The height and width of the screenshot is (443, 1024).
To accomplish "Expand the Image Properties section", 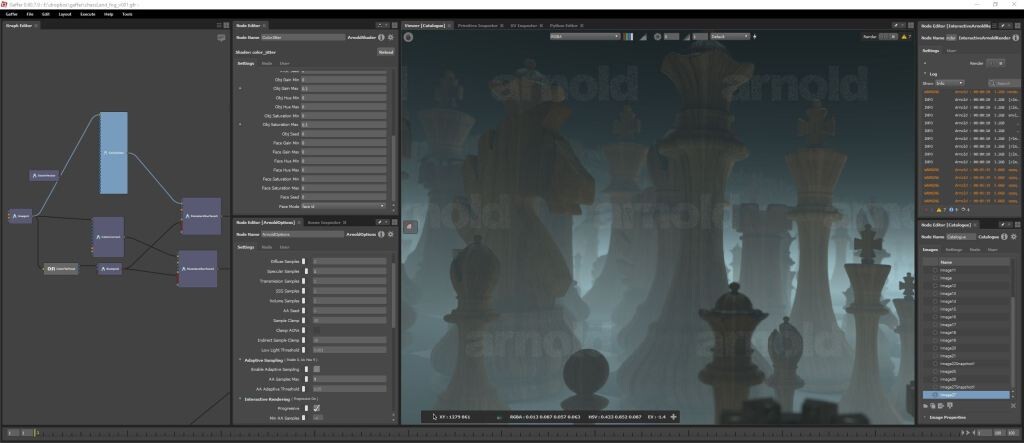I will click(925, 417).
